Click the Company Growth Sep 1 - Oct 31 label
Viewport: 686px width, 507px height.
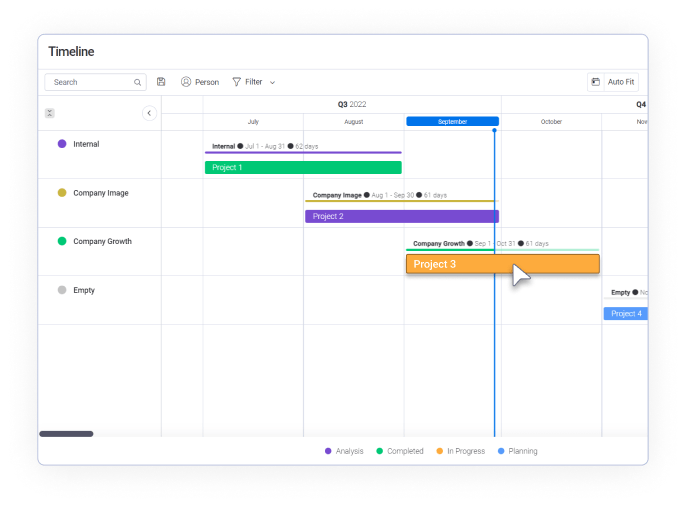pyautogui.click(x=481, y=244)
